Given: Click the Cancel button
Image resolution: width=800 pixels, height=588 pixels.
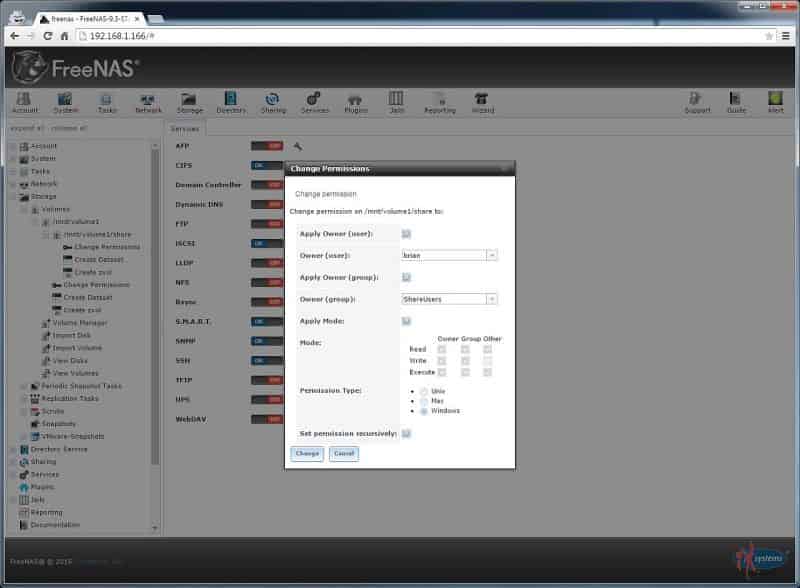Looking at the screenshot, I should [x=343, y=454].
